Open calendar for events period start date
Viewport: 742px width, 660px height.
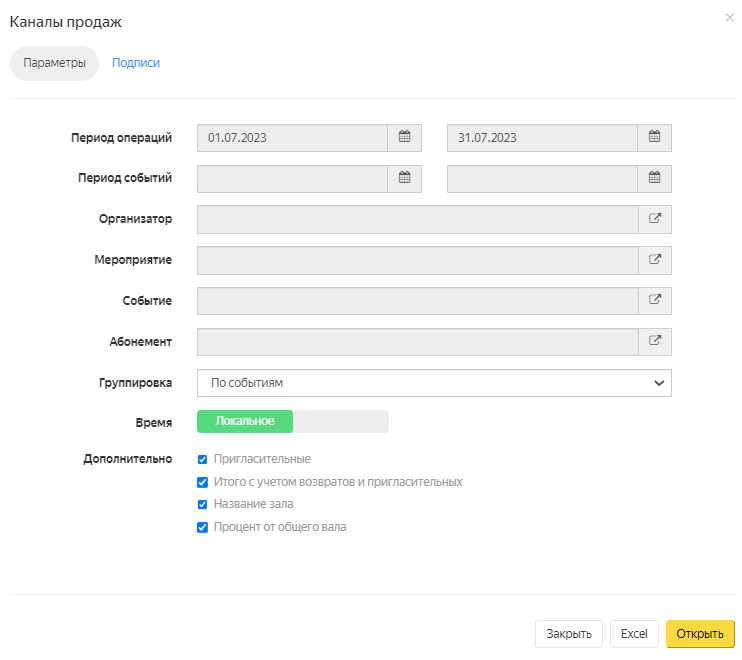click(404, 178)
